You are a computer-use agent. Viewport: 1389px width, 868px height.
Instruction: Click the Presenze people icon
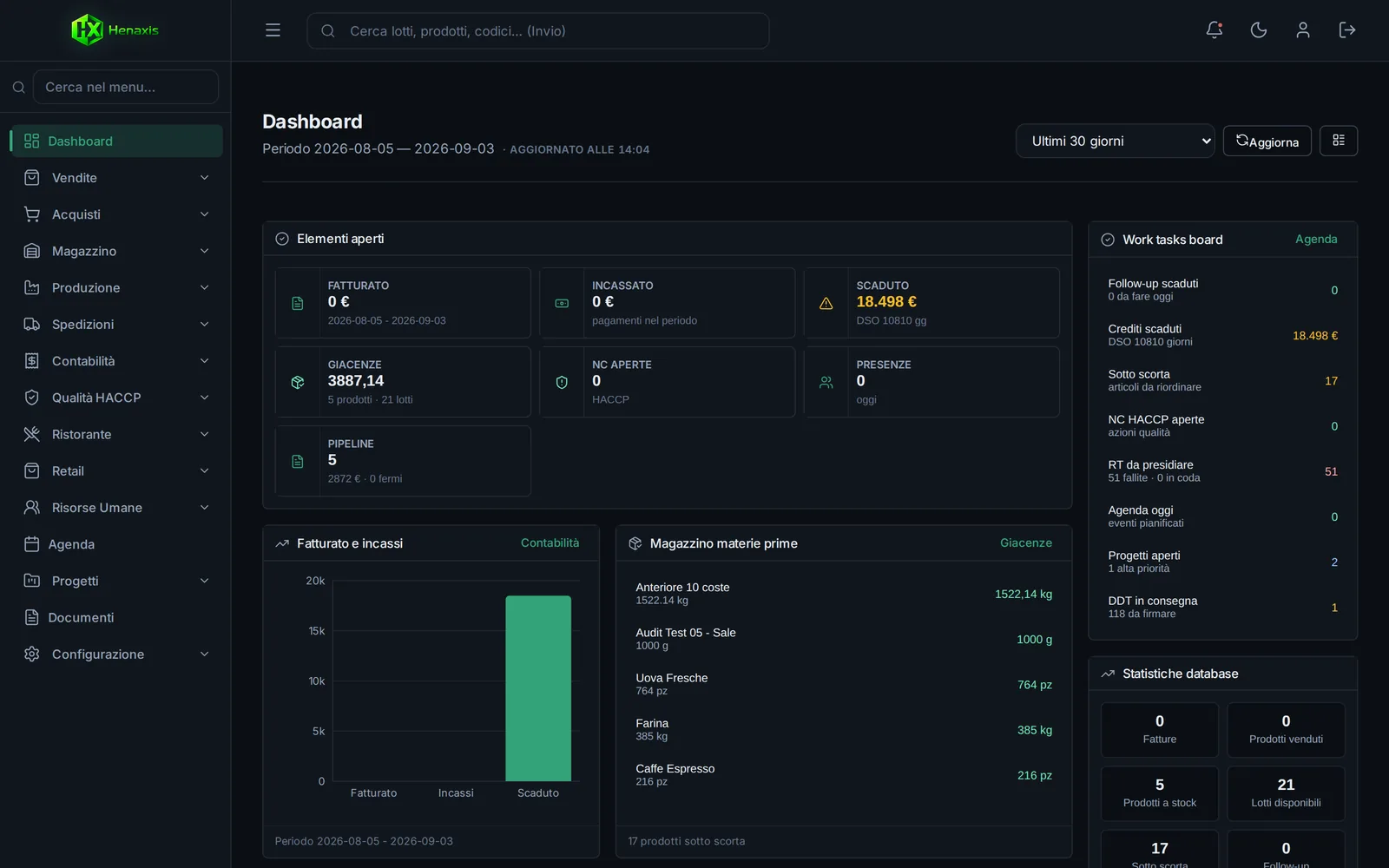pyautogui.click(x=826, y=383)
